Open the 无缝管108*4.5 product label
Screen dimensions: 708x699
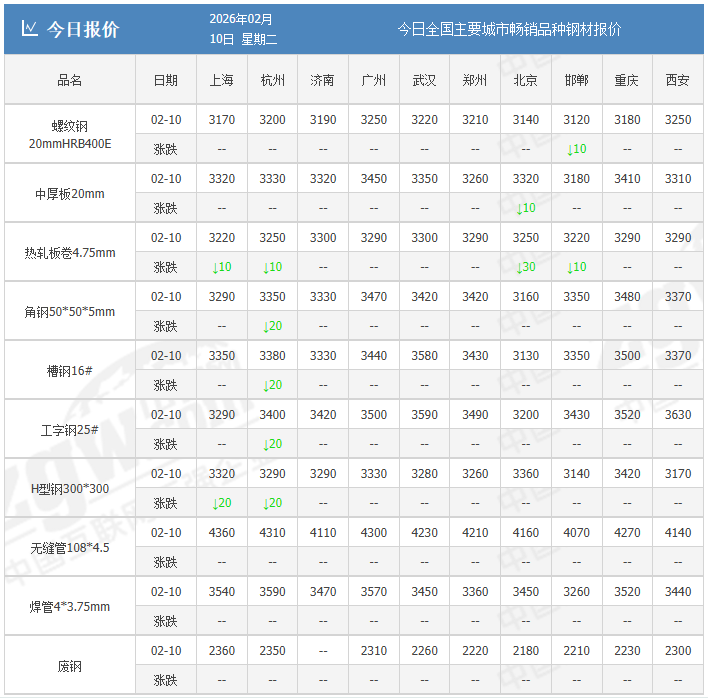point(70,548)
